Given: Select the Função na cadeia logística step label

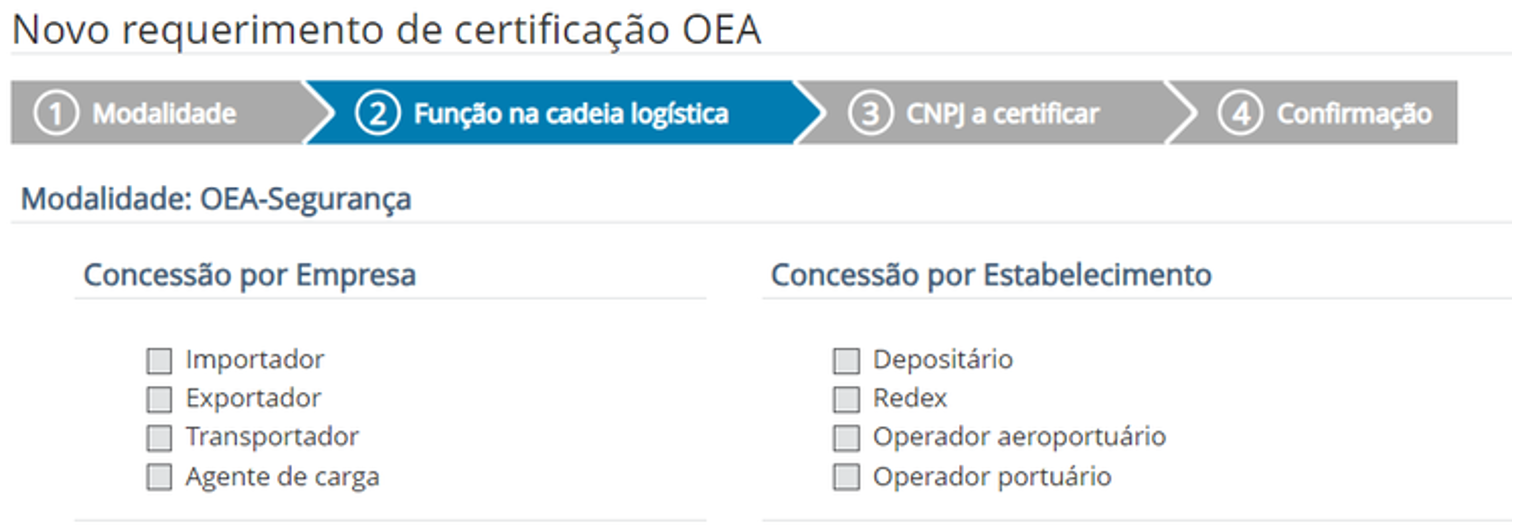Looking at the screenshot, I should coord(571,113).
